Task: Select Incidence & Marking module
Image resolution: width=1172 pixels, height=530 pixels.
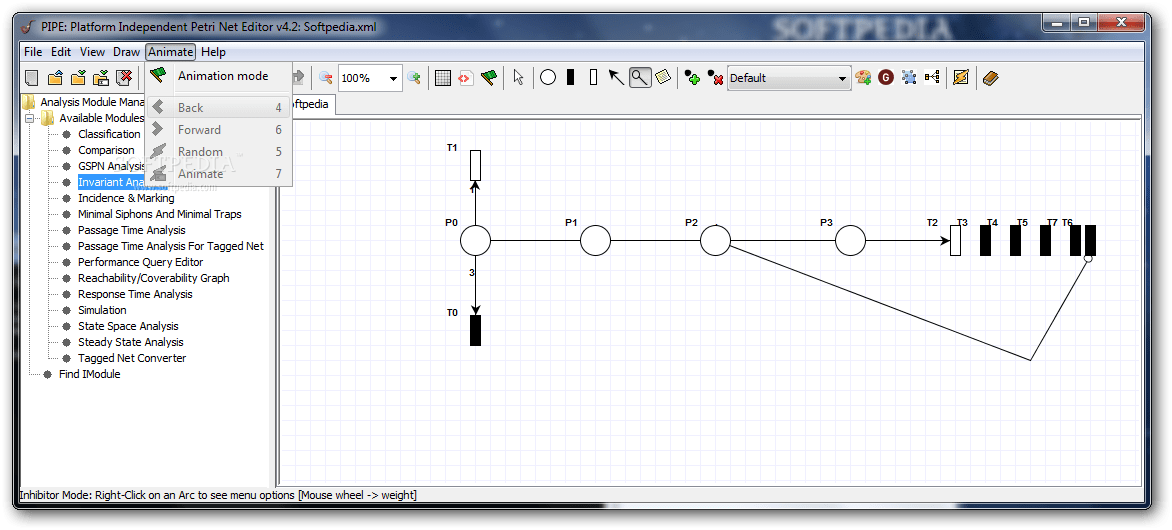Action: (126, 198)
